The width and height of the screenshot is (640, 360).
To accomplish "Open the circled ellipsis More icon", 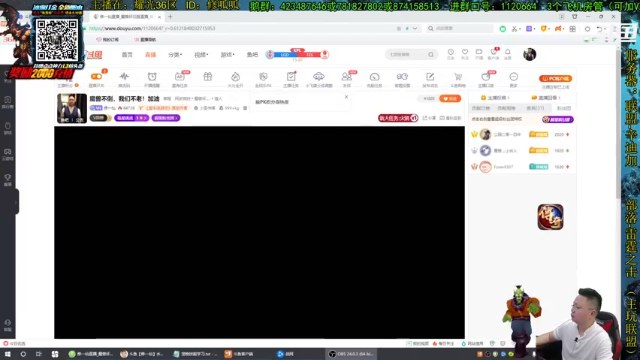I will (x=513, y=76).
